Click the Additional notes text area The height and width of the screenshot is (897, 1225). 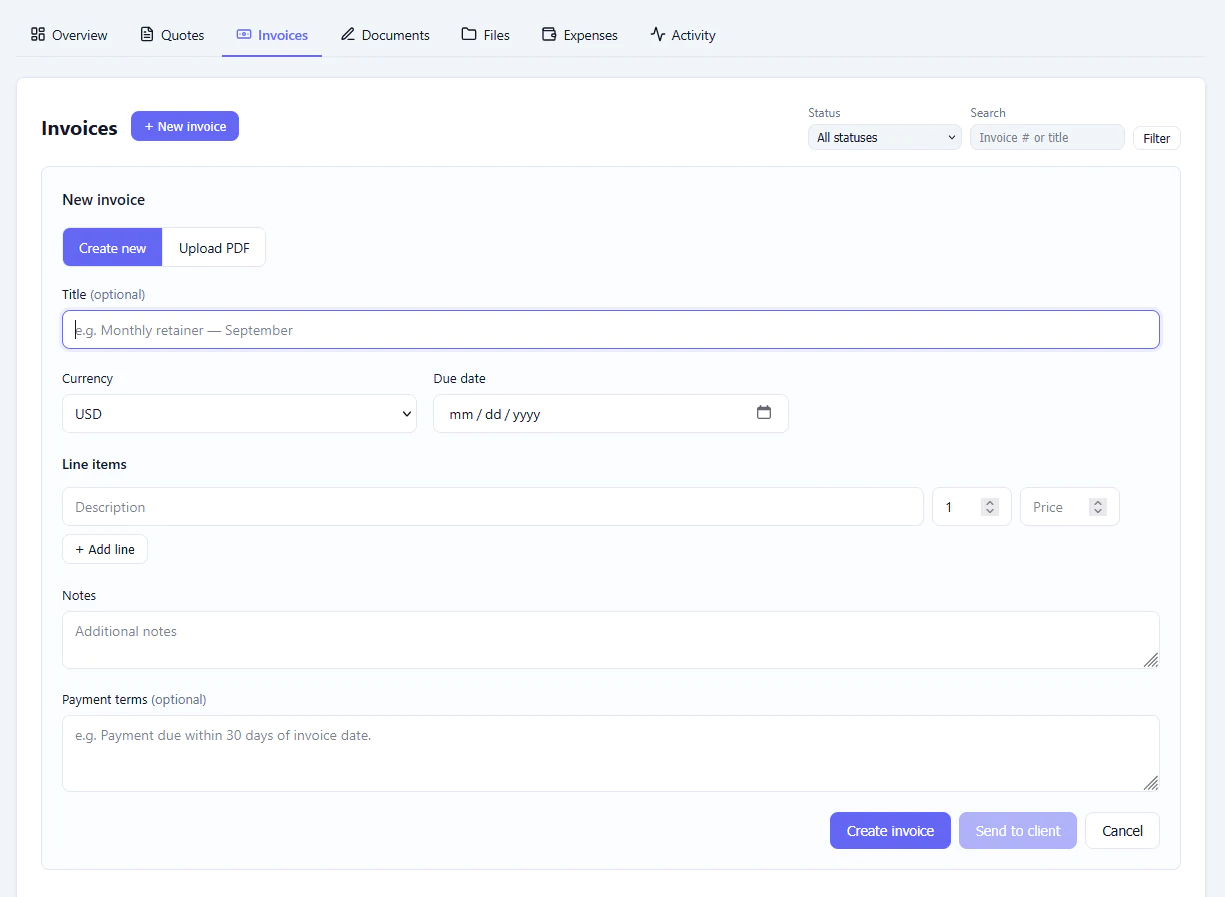coord(611,640)
